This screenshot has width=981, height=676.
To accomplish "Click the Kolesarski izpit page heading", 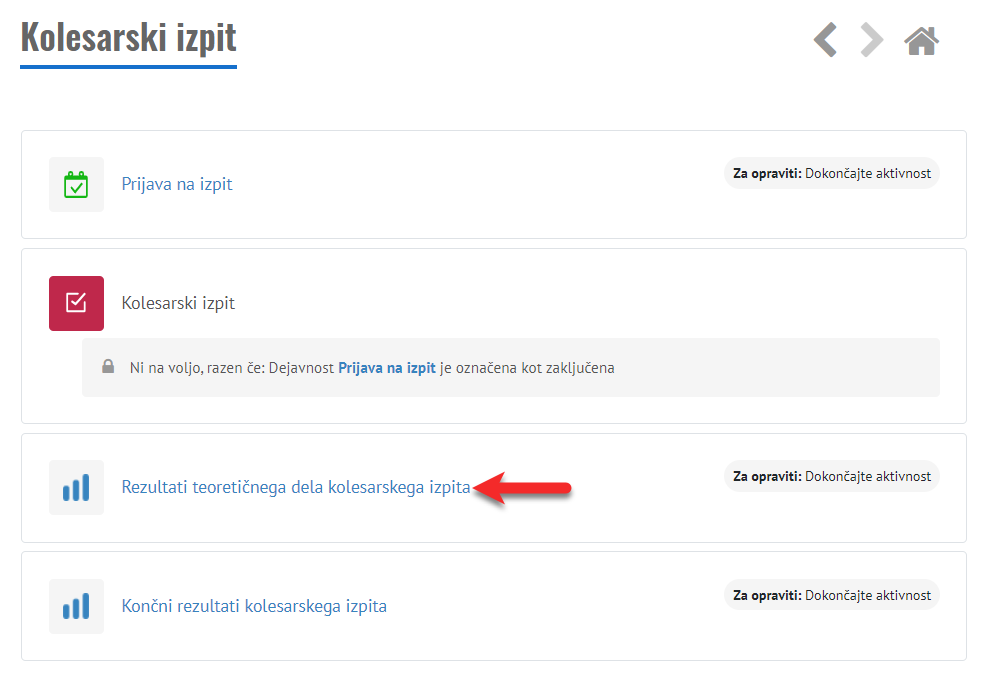I will pos(128,37).
